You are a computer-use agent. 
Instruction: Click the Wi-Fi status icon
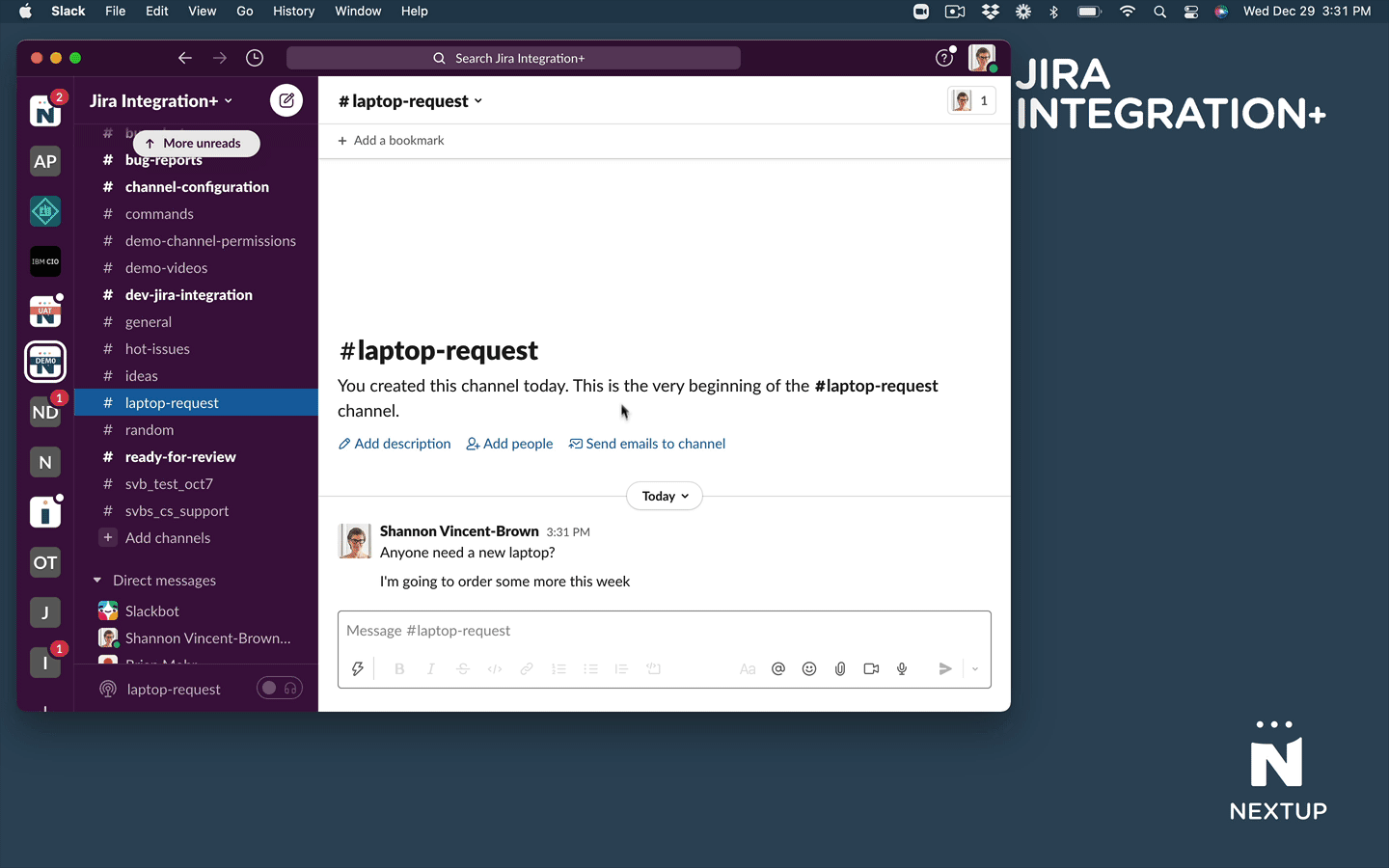tap(1128, 12)
